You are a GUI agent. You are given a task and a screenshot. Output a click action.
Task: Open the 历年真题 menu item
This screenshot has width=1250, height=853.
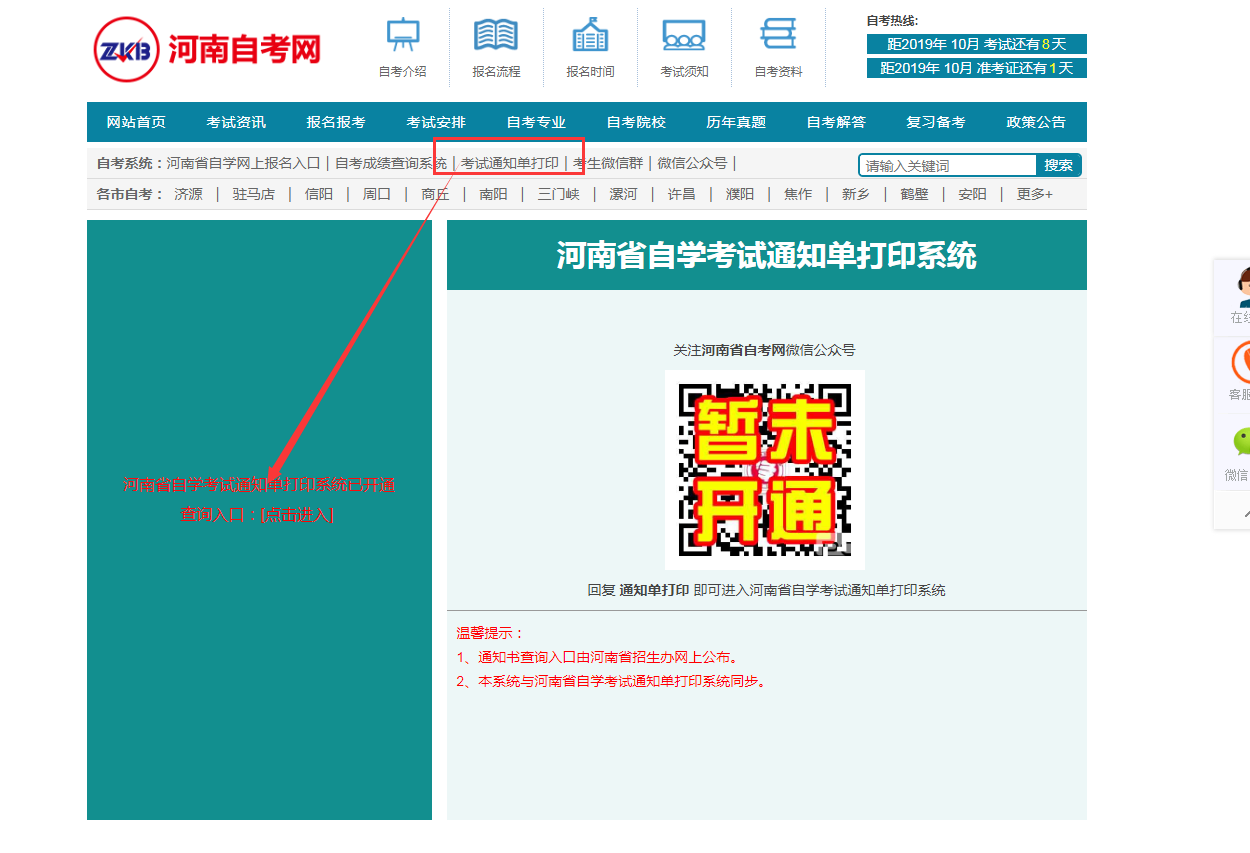pyautogui.click(x=736, y=122)
